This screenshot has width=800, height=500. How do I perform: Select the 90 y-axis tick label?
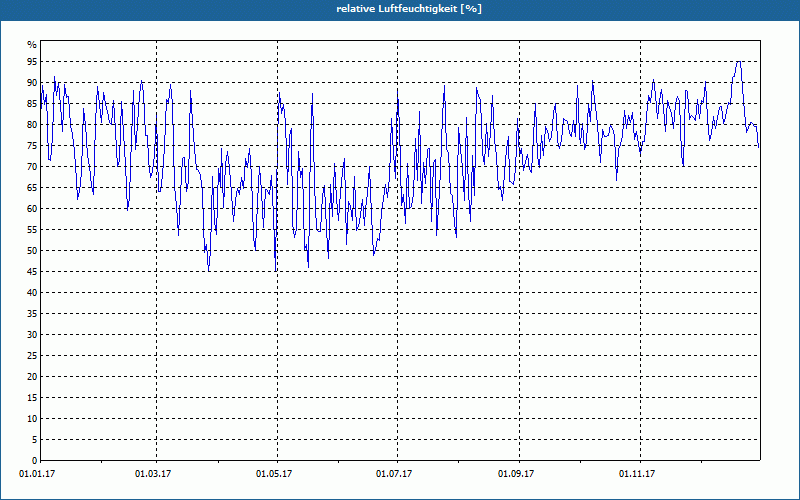[x=31, y=83]
